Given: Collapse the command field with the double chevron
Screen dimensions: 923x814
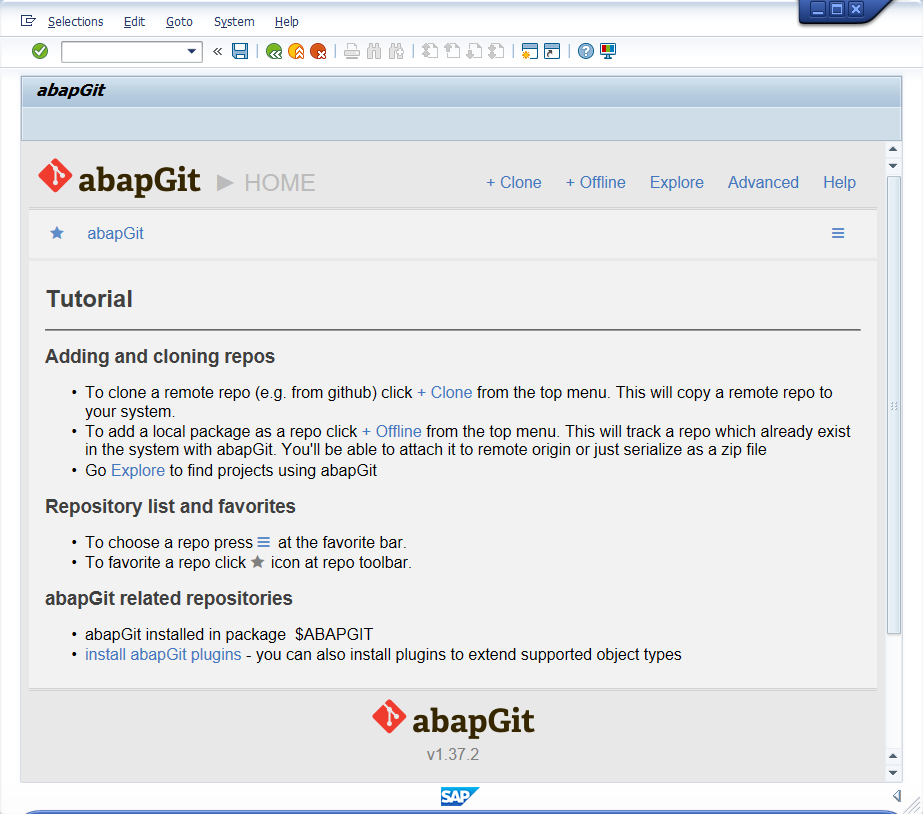Looking at the screenshot, I should pyautogui.click(x=218, y=51).
